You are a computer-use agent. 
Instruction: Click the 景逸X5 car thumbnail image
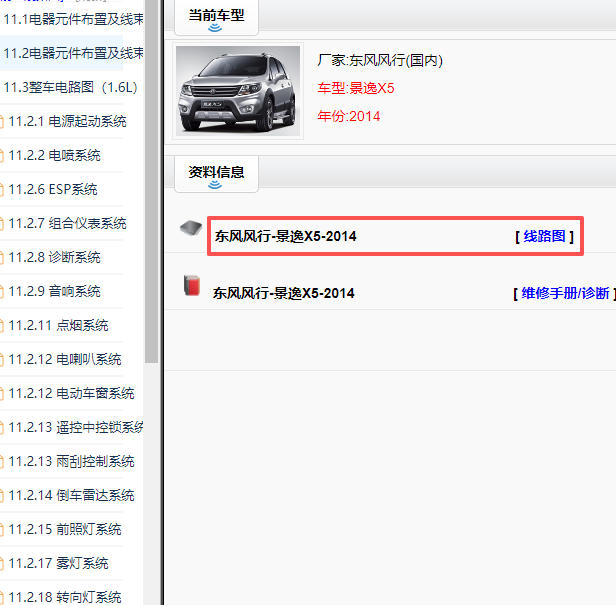click(x=238, y=91)
